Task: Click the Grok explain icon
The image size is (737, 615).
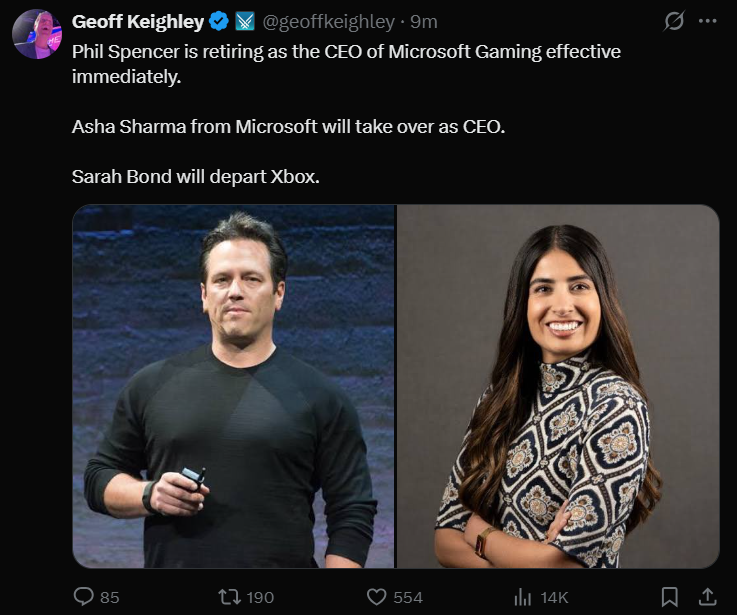Action: tap(674, 21)
